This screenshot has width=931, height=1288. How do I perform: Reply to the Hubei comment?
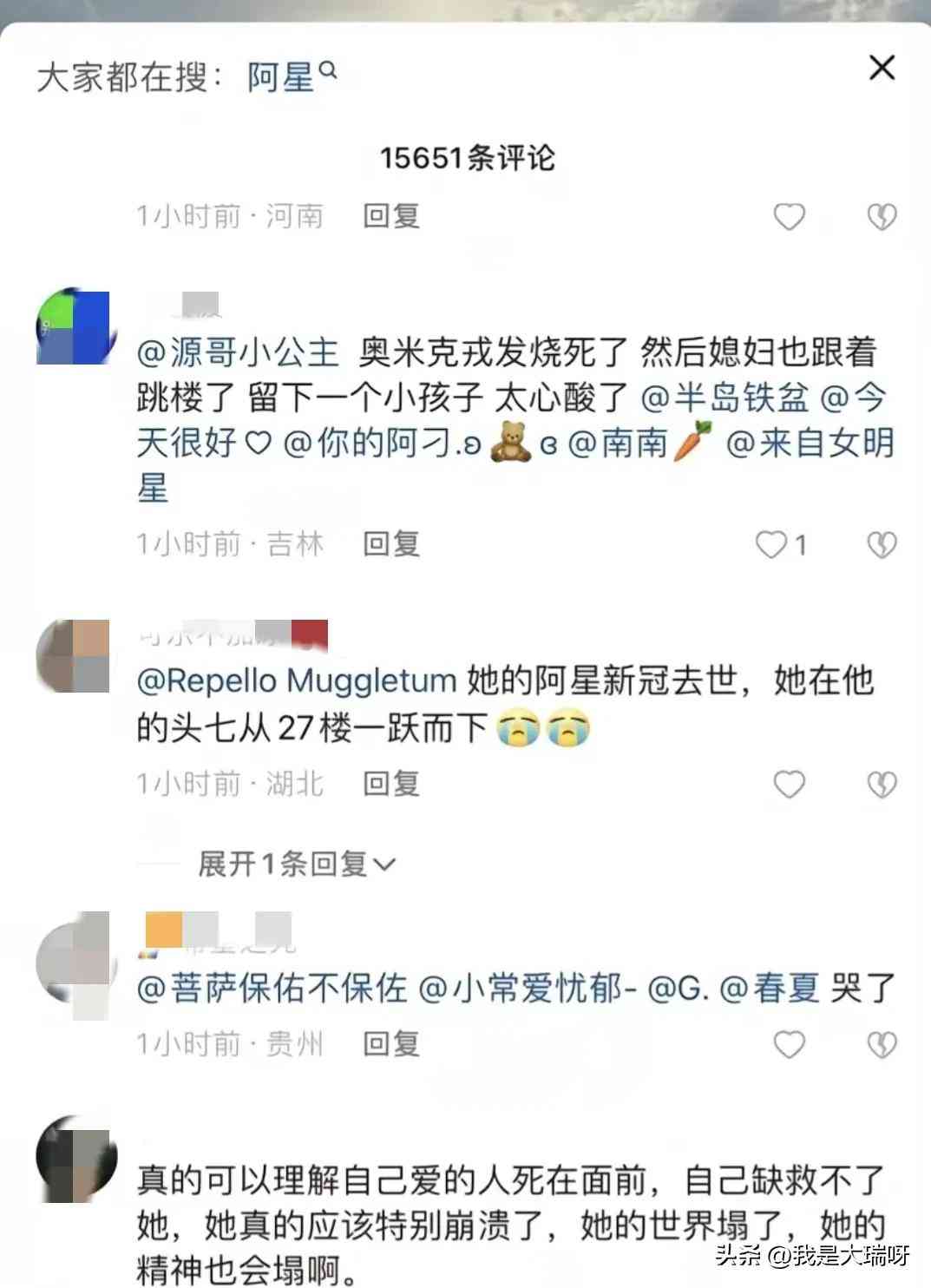(391, 784)
